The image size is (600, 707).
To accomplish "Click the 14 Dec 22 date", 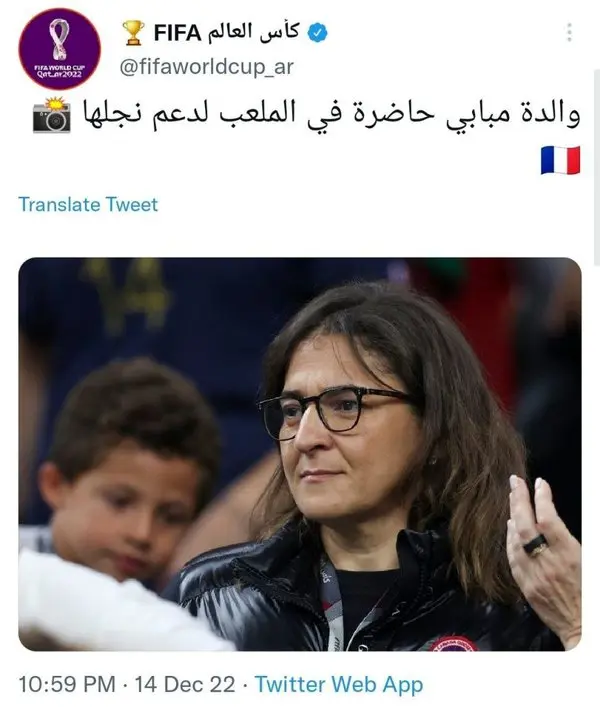I will (185, 684).
